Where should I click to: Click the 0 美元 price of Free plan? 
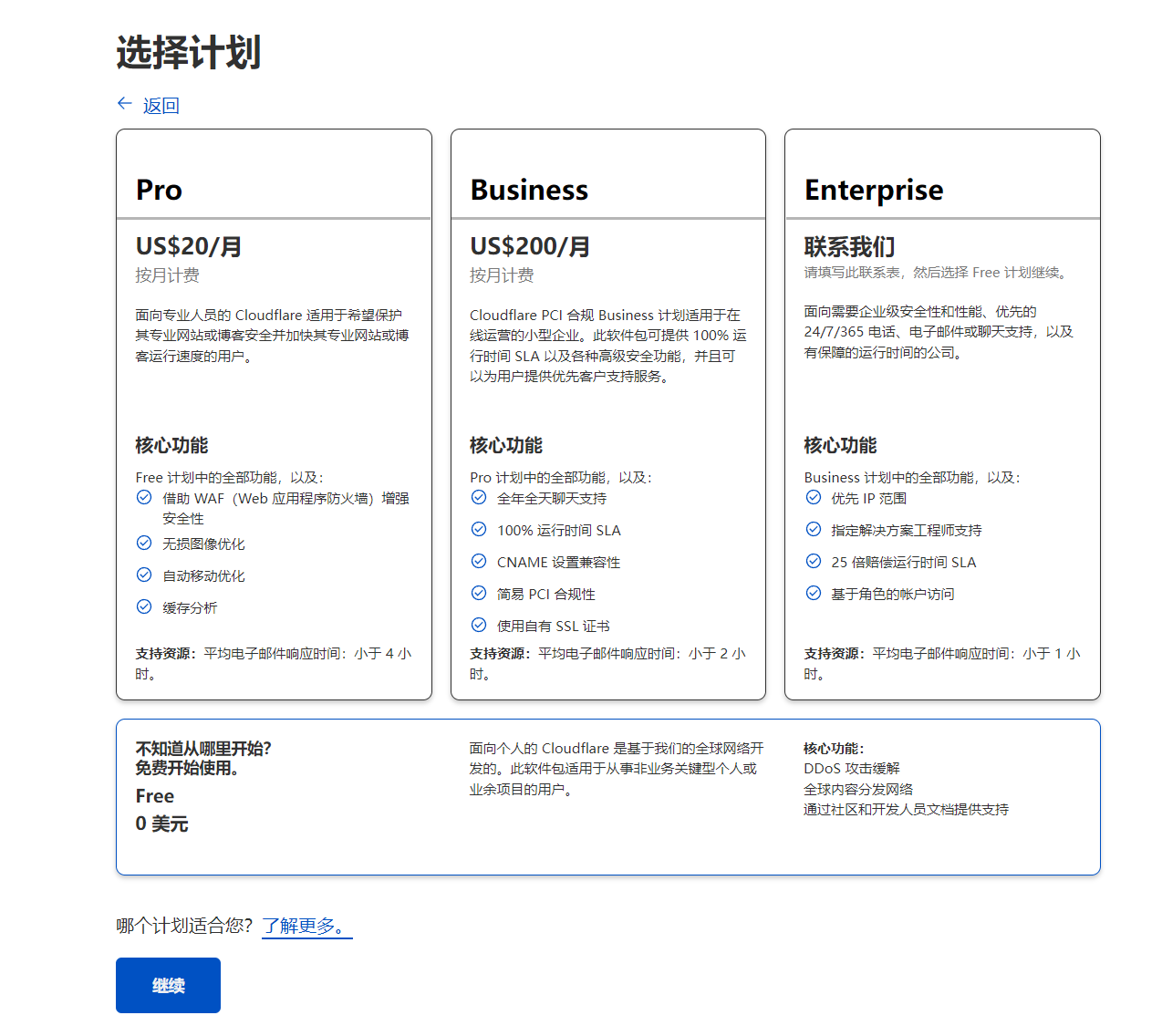point(162,824)
